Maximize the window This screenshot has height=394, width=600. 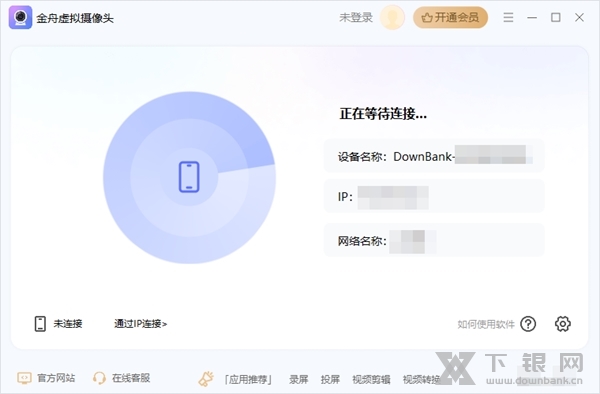point(556,18)
